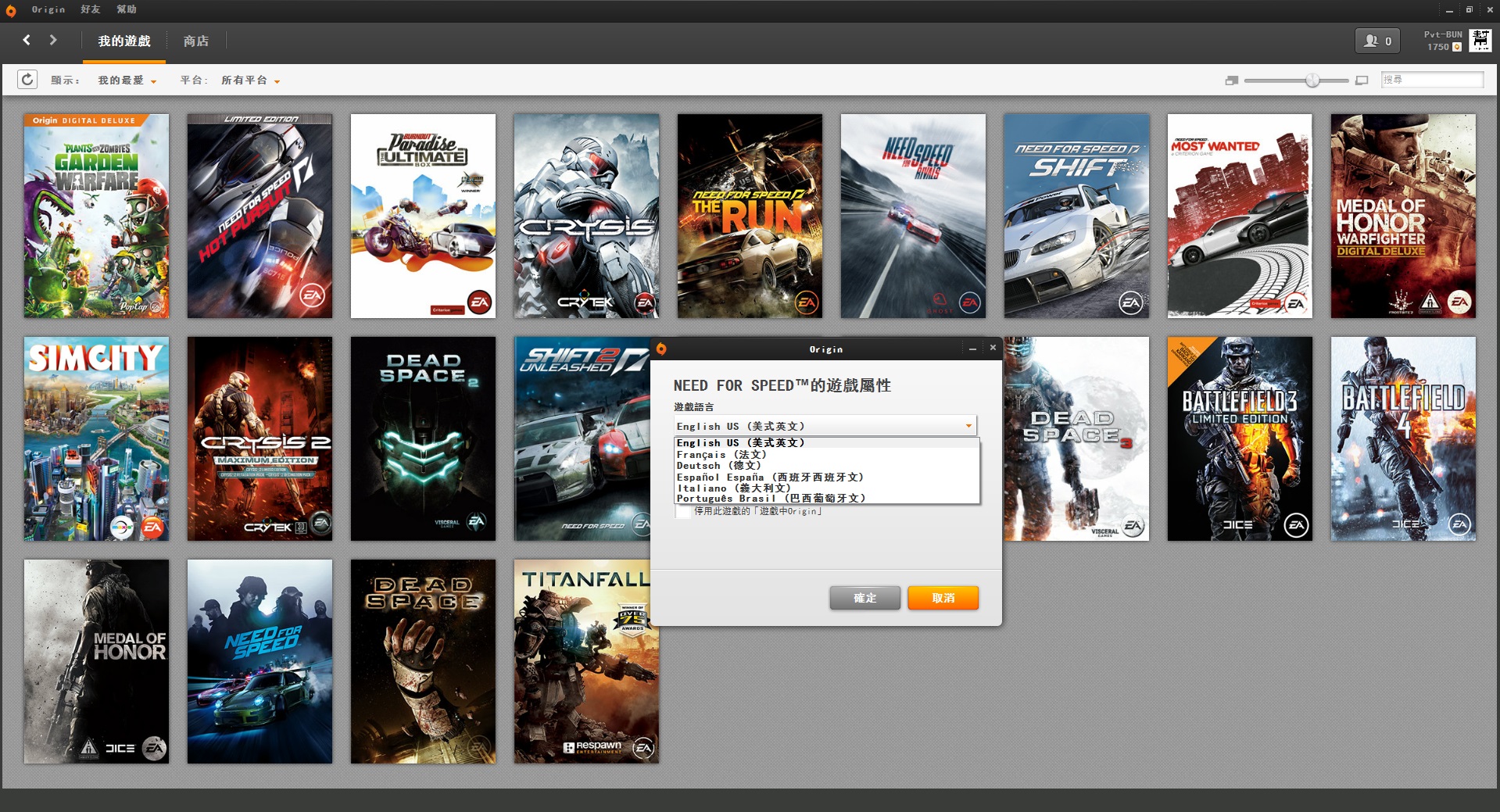Image resolution: width=1500 pixels, height=812 pixels.
Task: Refresh the game library
Action: [27, 80]
